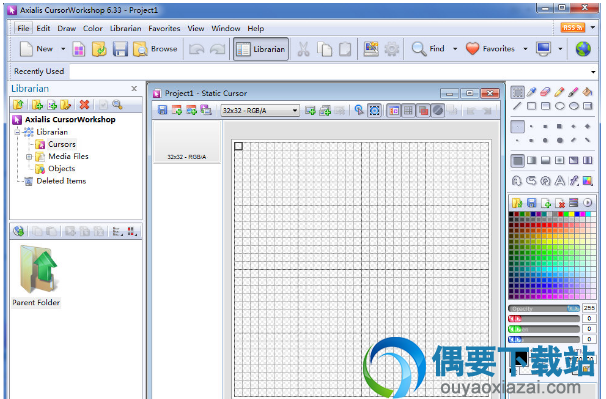Select the Line drawing tool

point(517,106)
